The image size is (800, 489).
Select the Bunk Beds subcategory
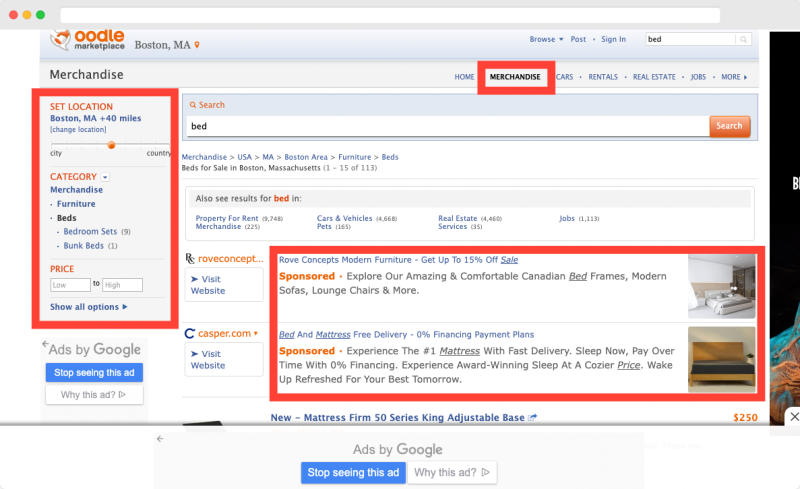[84, 246]
